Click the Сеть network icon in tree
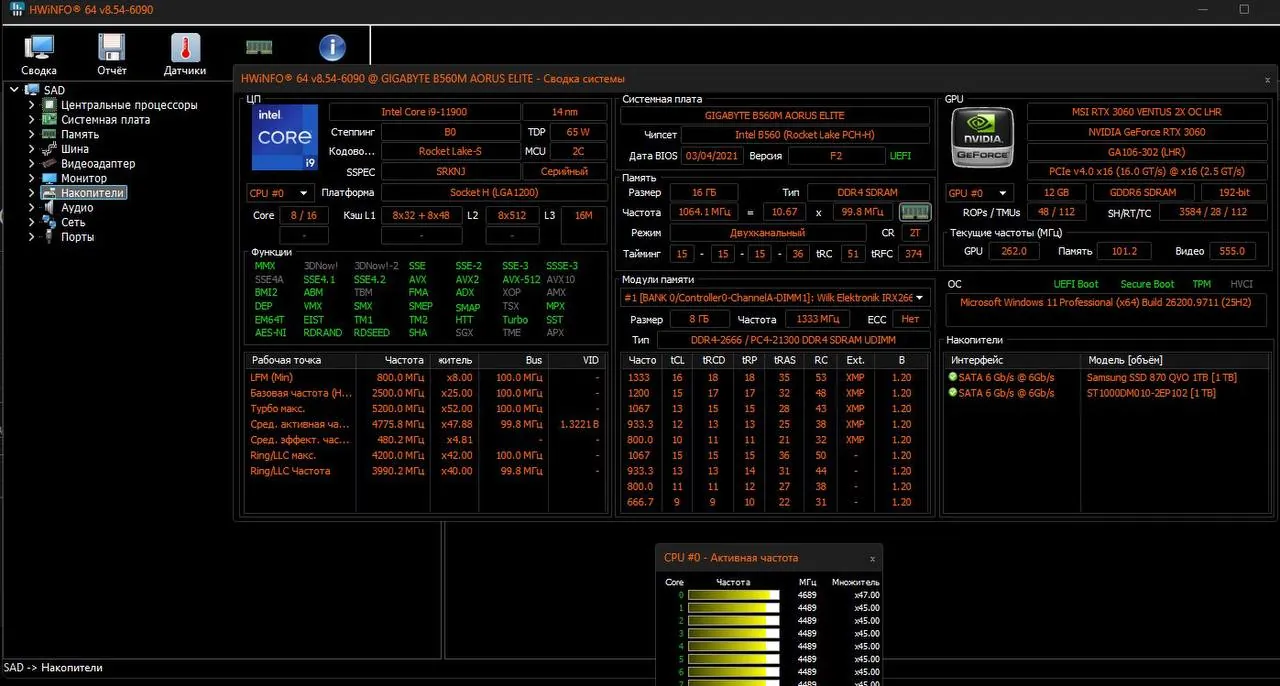 pos(48,222)
